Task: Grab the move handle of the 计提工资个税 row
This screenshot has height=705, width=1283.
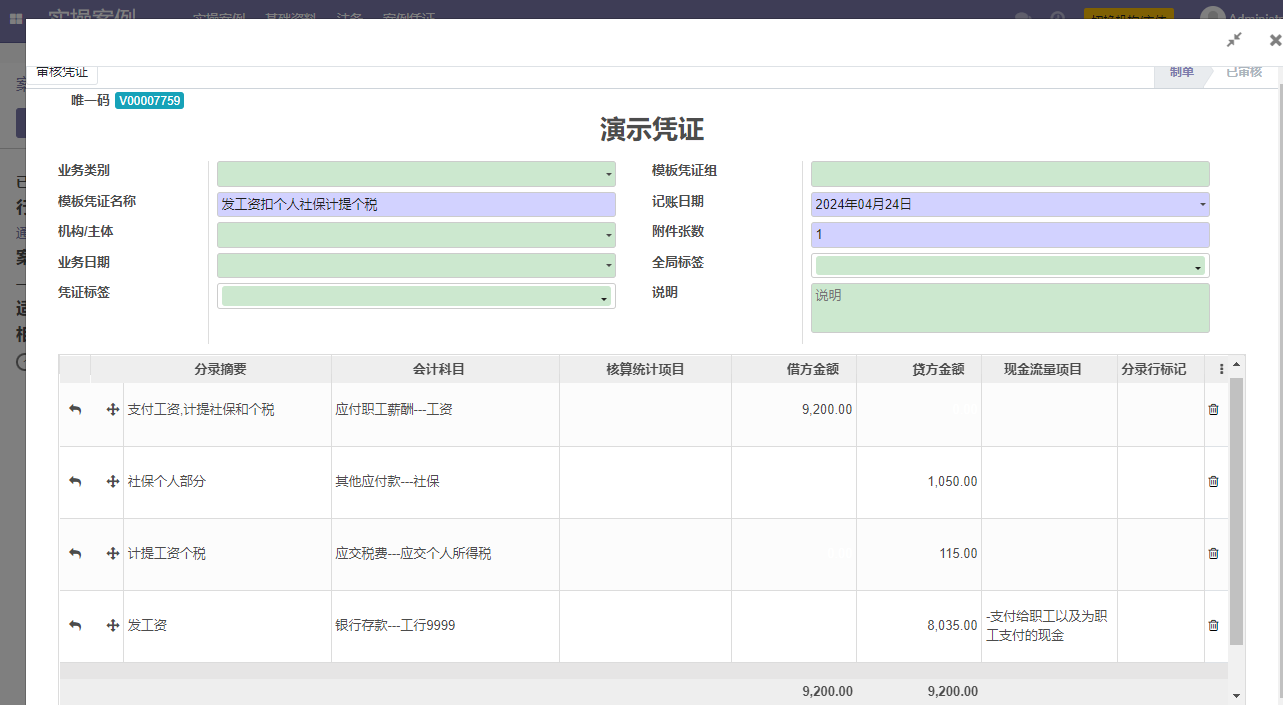Action: [x=113, y=554]
